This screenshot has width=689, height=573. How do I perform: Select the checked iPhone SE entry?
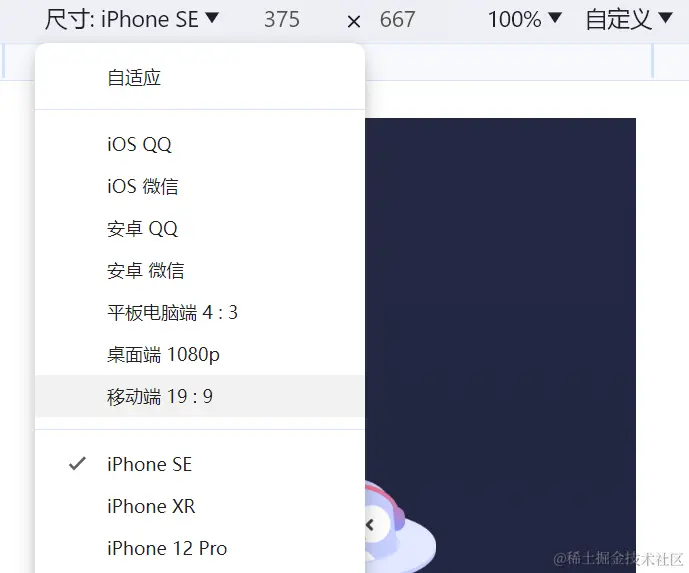(x=200, y=464)
